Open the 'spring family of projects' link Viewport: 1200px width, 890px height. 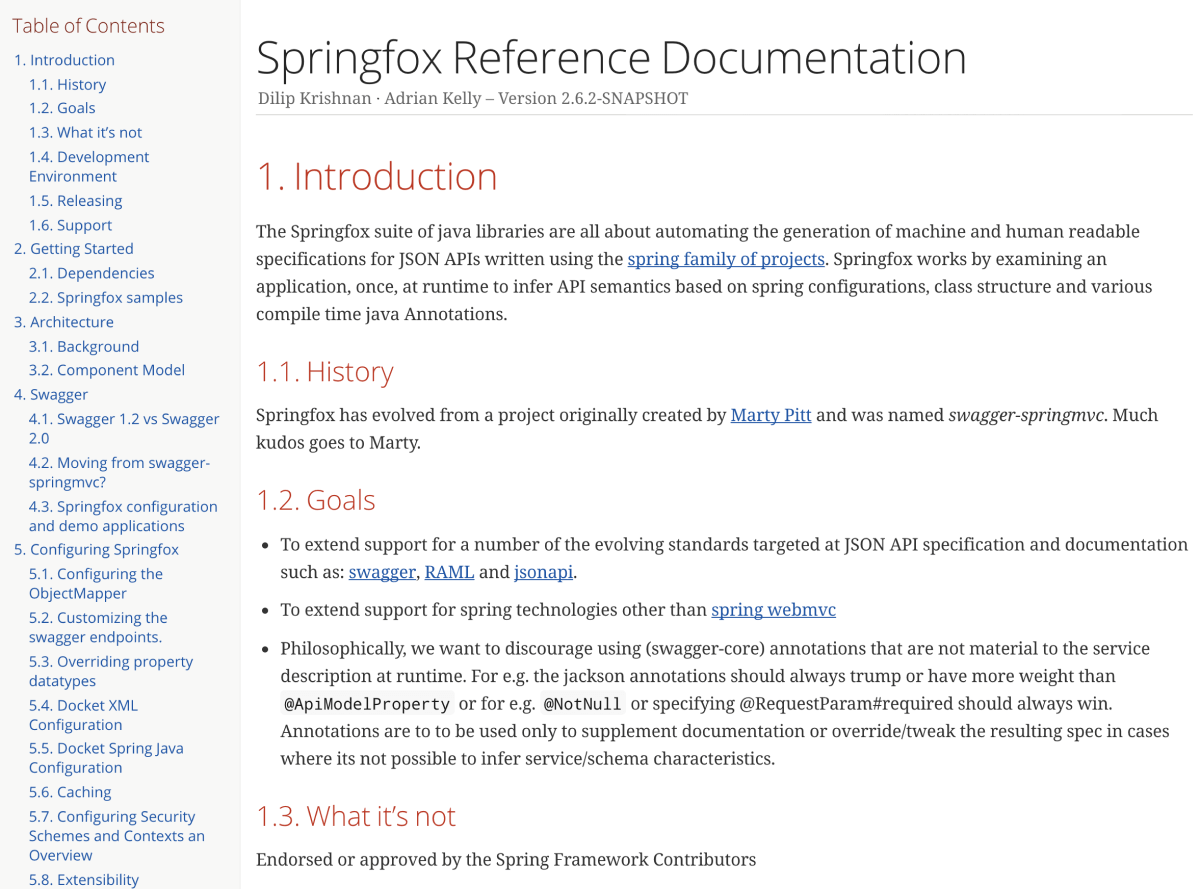pos(726,259)
